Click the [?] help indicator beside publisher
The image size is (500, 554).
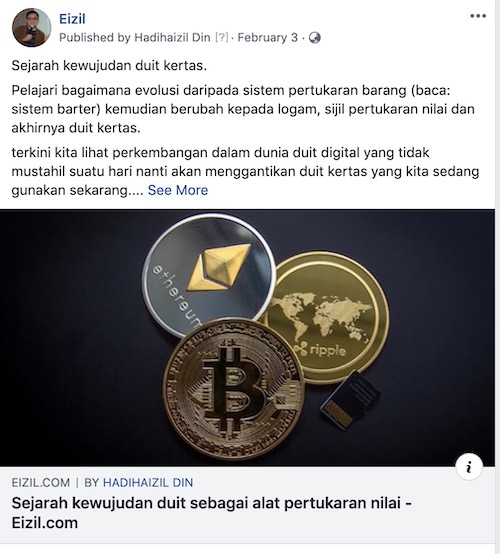(222, 37)
